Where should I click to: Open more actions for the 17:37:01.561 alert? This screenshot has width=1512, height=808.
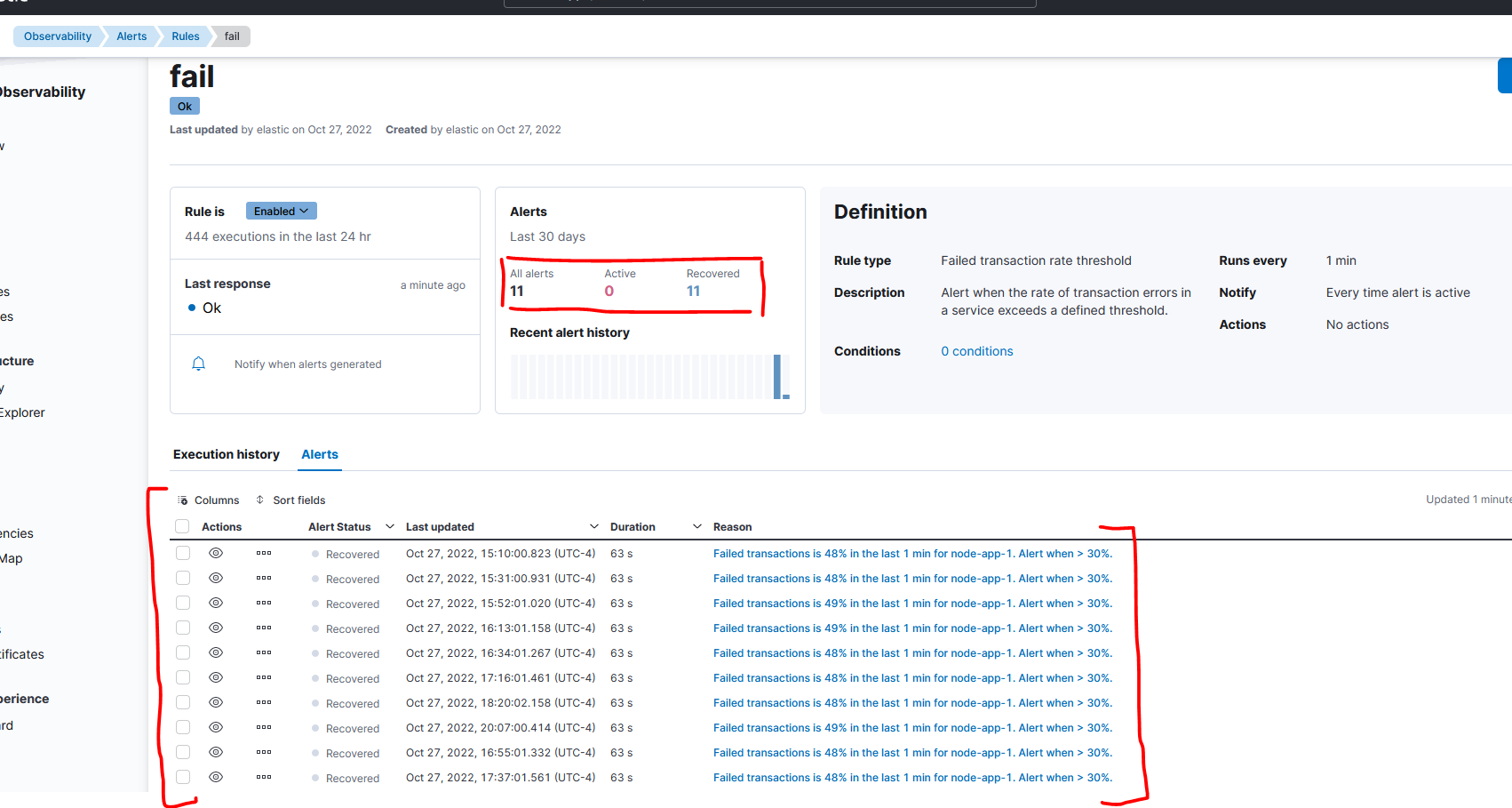pos(264,777)
